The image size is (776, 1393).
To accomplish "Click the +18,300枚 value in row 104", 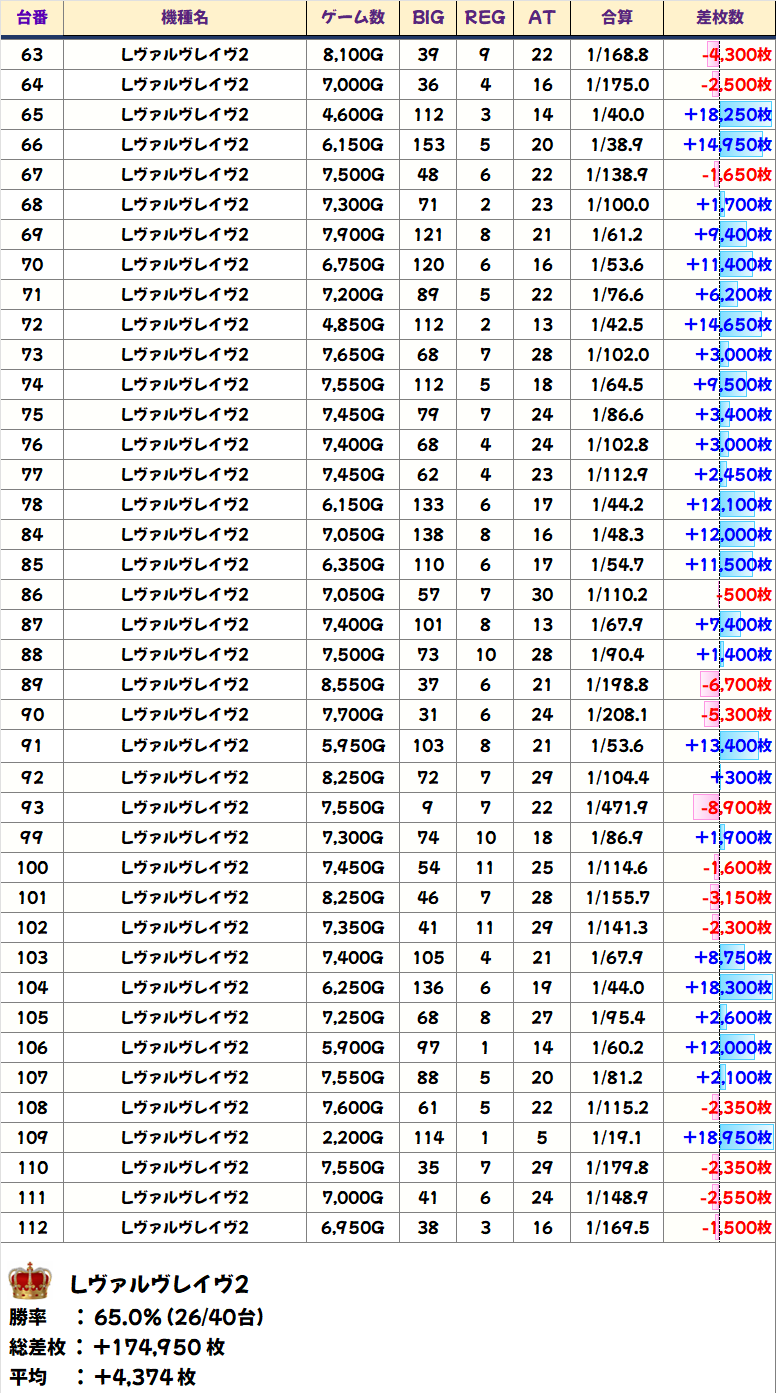I will pos(728,987).
